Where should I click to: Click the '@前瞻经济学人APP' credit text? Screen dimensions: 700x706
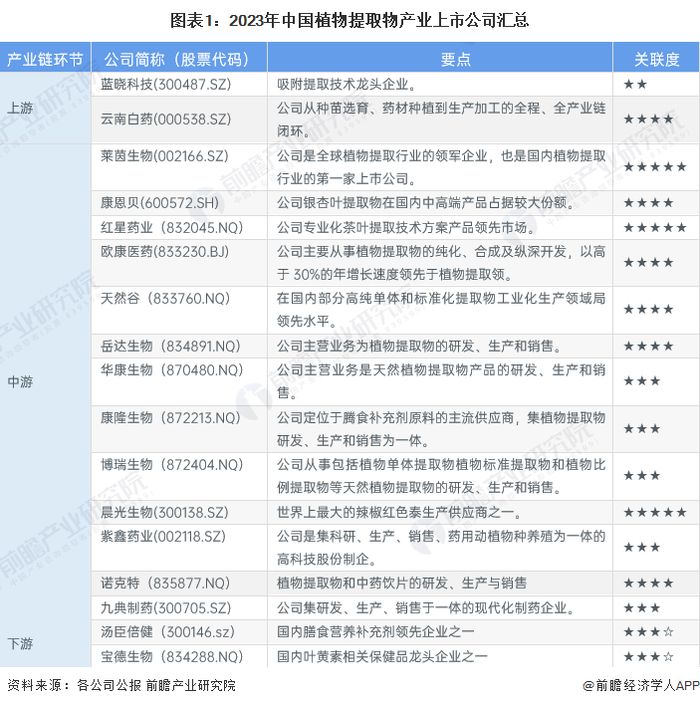[x=641, y=685]
